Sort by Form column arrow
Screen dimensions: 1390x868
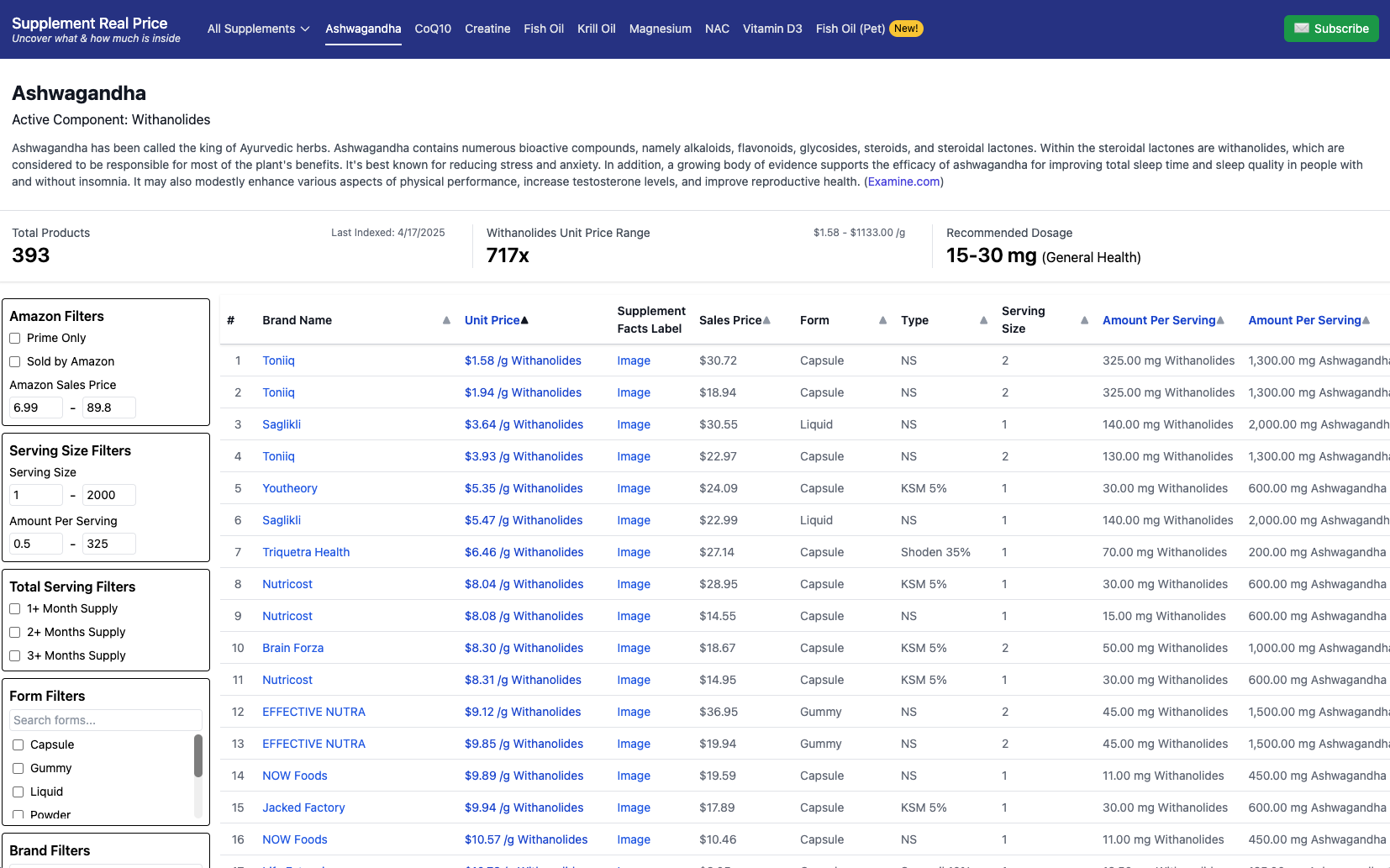pos(882,320)
